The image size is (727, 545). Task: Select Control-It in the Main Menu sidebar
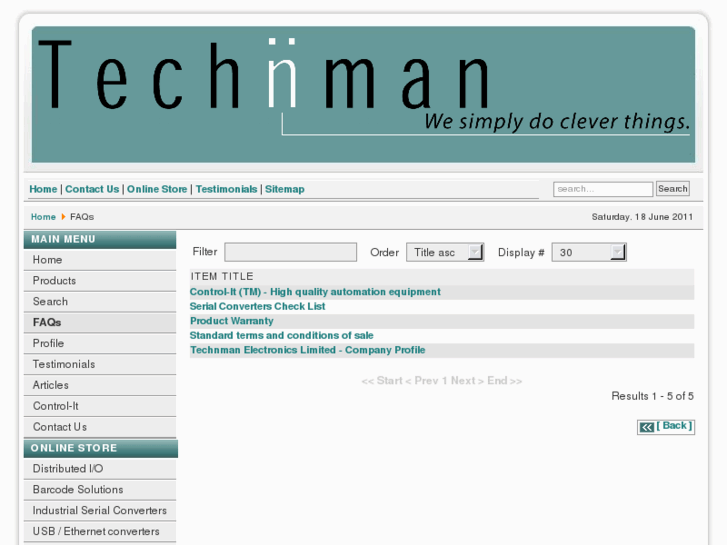pyautogui.click(x=100, y=406)
